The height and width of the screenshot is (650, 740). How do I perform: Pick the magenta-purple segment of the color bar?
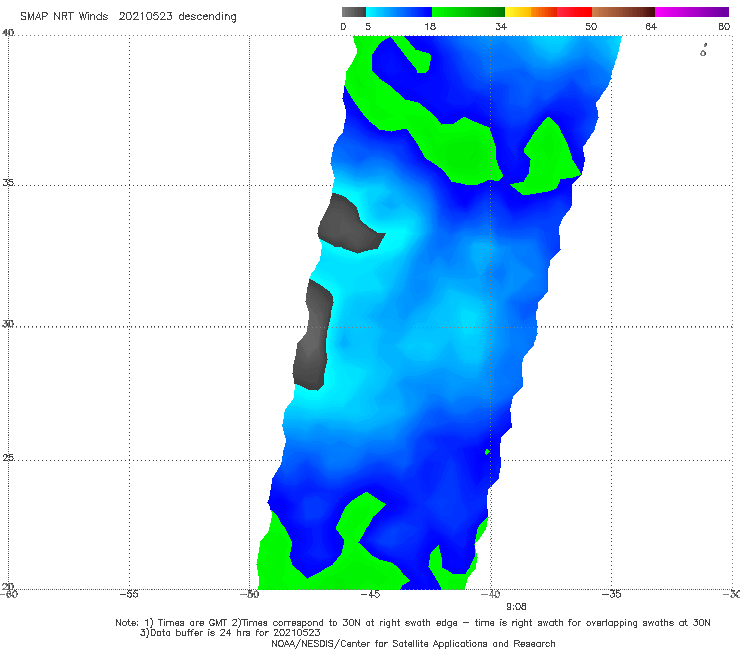click(x=692, y=12)
